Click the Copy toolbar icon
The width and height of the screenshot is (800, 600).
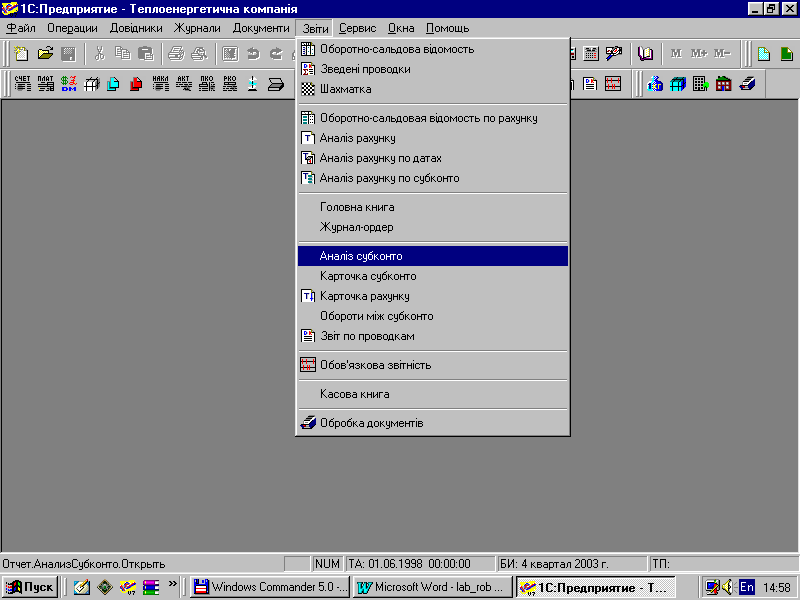pos(122,54)
